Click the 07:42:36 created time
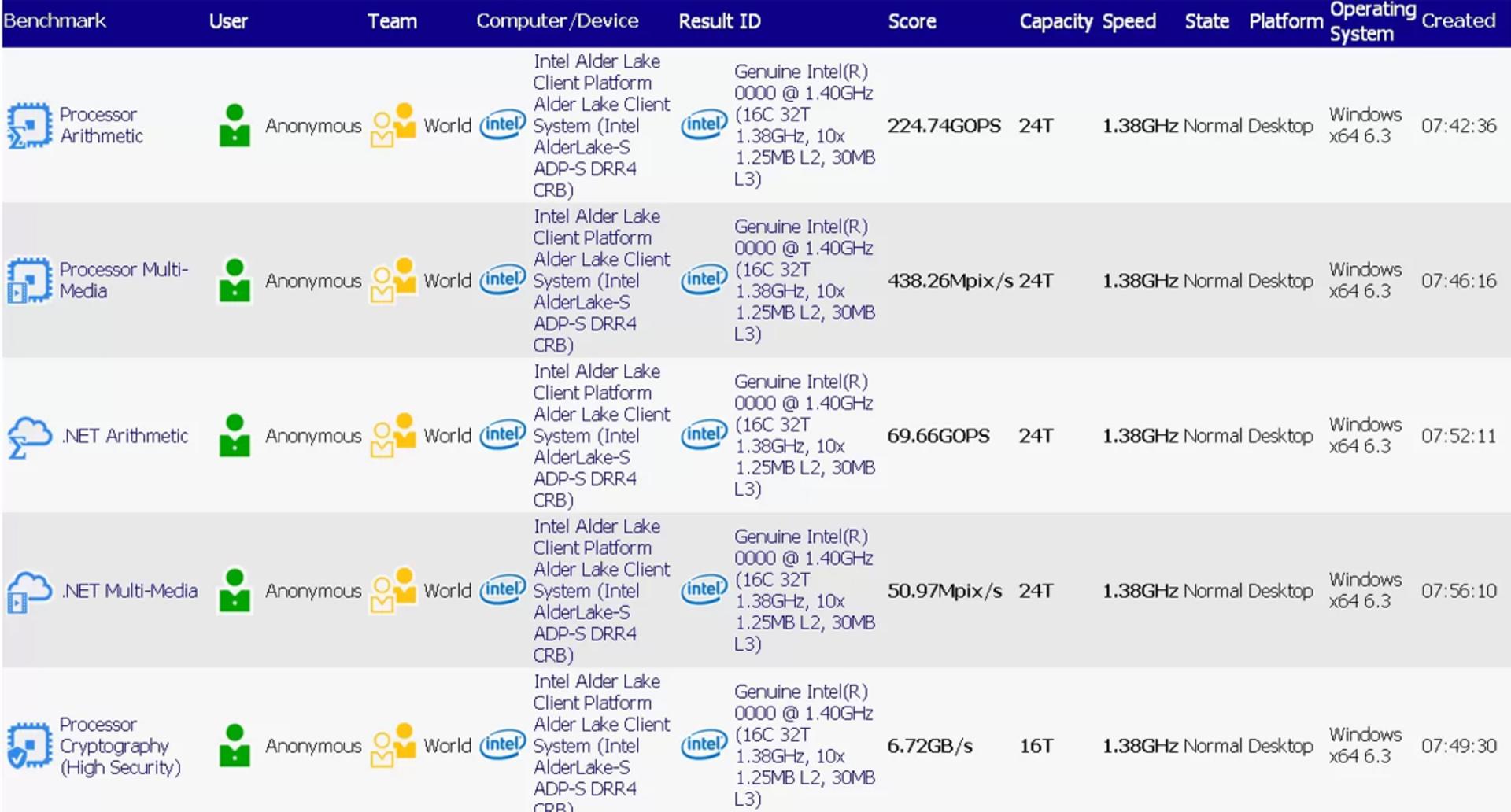The height and width of the screenshot is (812, 1511). click(1458, 126)
